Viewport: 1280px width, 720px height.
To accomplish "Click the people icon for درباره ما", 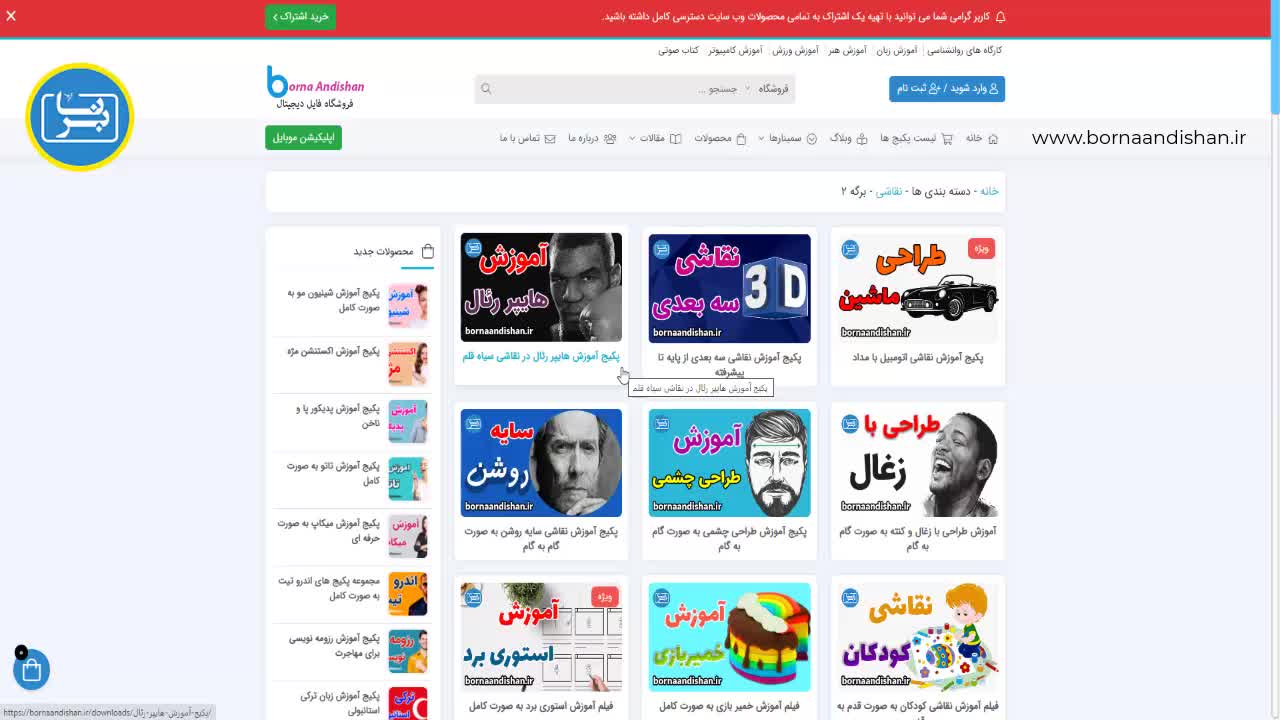I will 610,138.
